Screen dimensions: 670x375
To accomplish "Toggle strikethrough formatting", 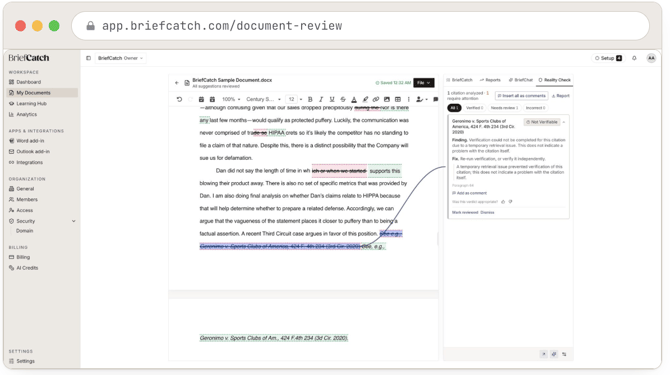I will tap(343, 99).
